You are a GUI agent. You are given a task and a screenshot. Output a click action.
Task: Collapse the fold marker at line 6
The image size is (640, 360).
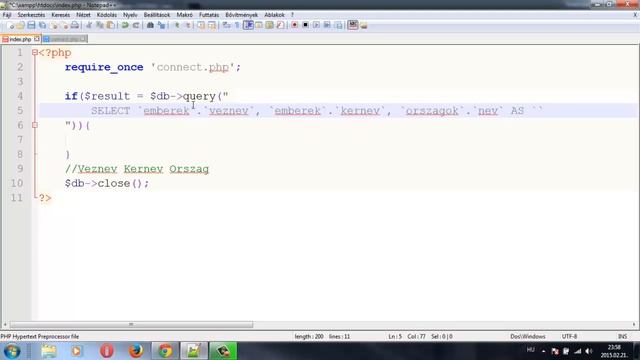pos(35,125)
